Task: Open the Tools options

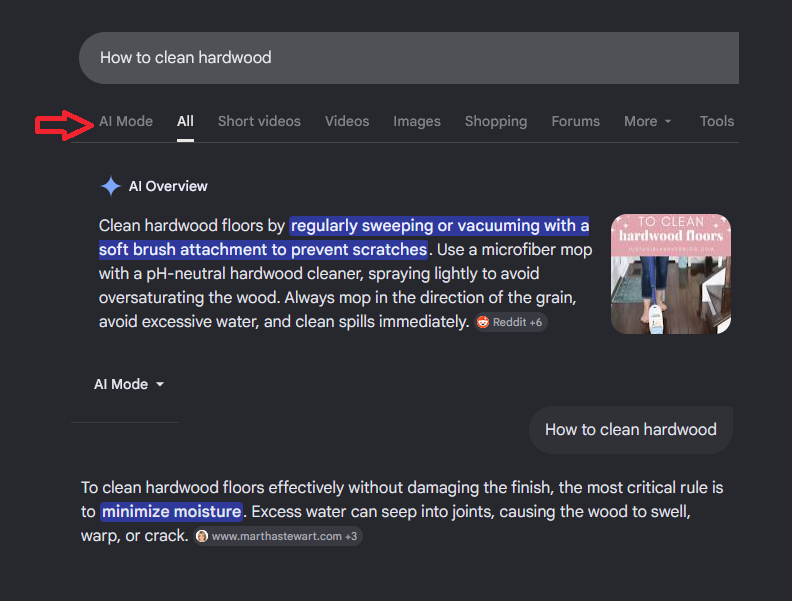Action: 717,121
